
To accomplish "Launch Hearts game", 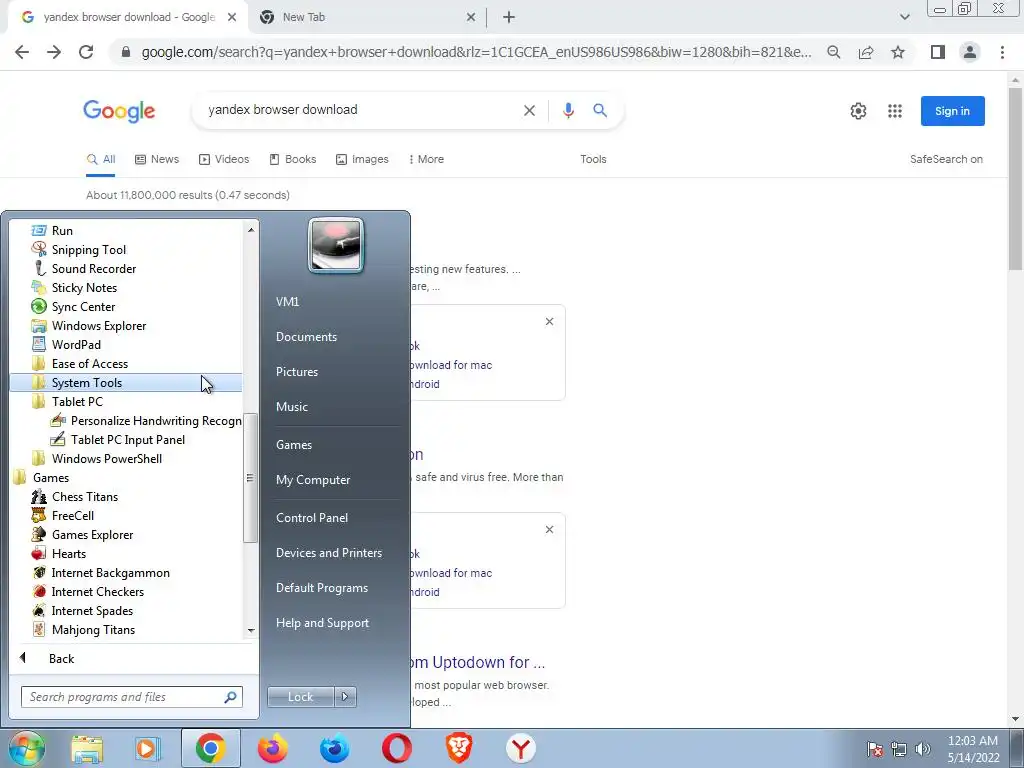I will tap(69, 553).
